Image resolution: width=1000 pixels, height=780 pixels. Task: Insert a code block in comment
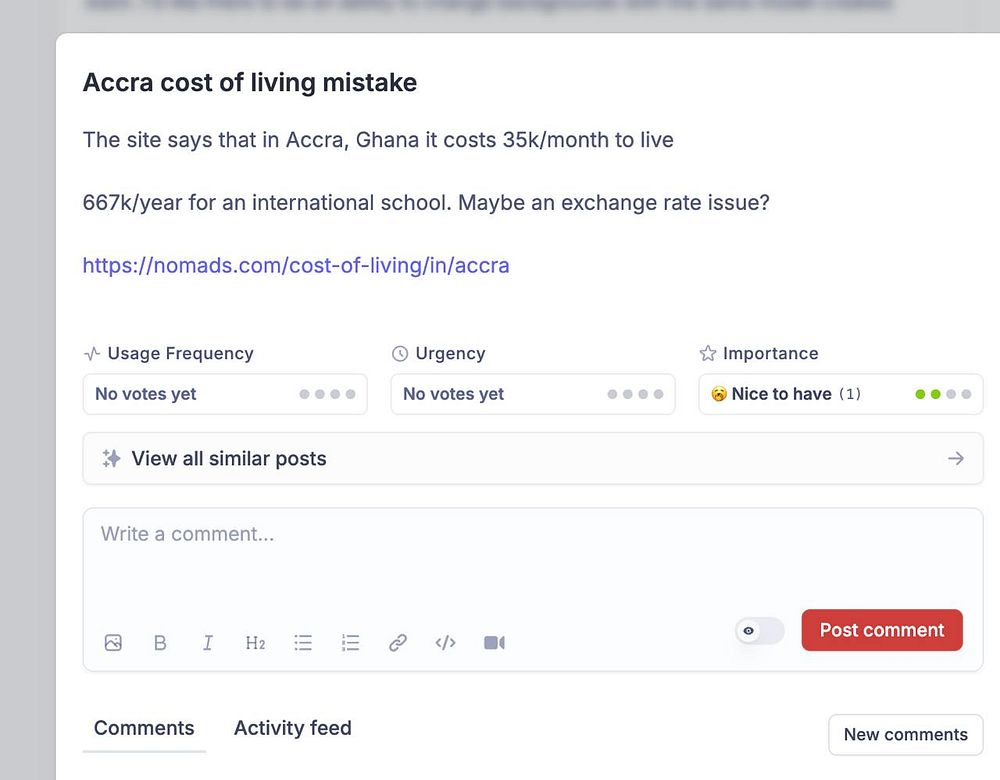(x=446, y=643)
